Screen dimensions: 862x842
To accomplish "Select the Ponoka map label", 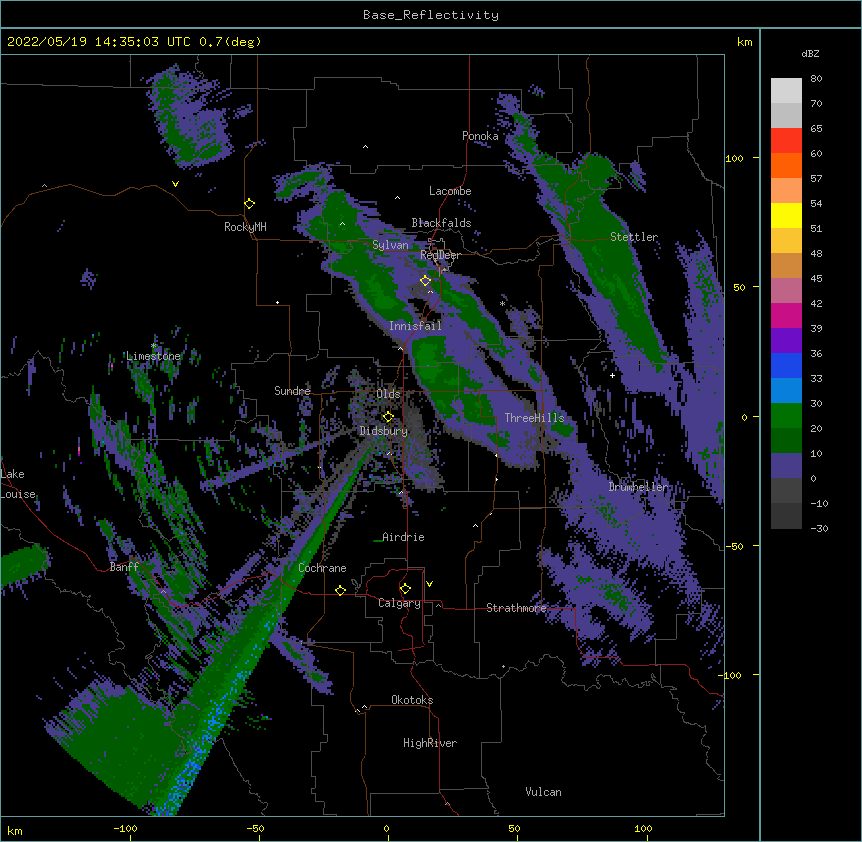I will click(480, 136).
